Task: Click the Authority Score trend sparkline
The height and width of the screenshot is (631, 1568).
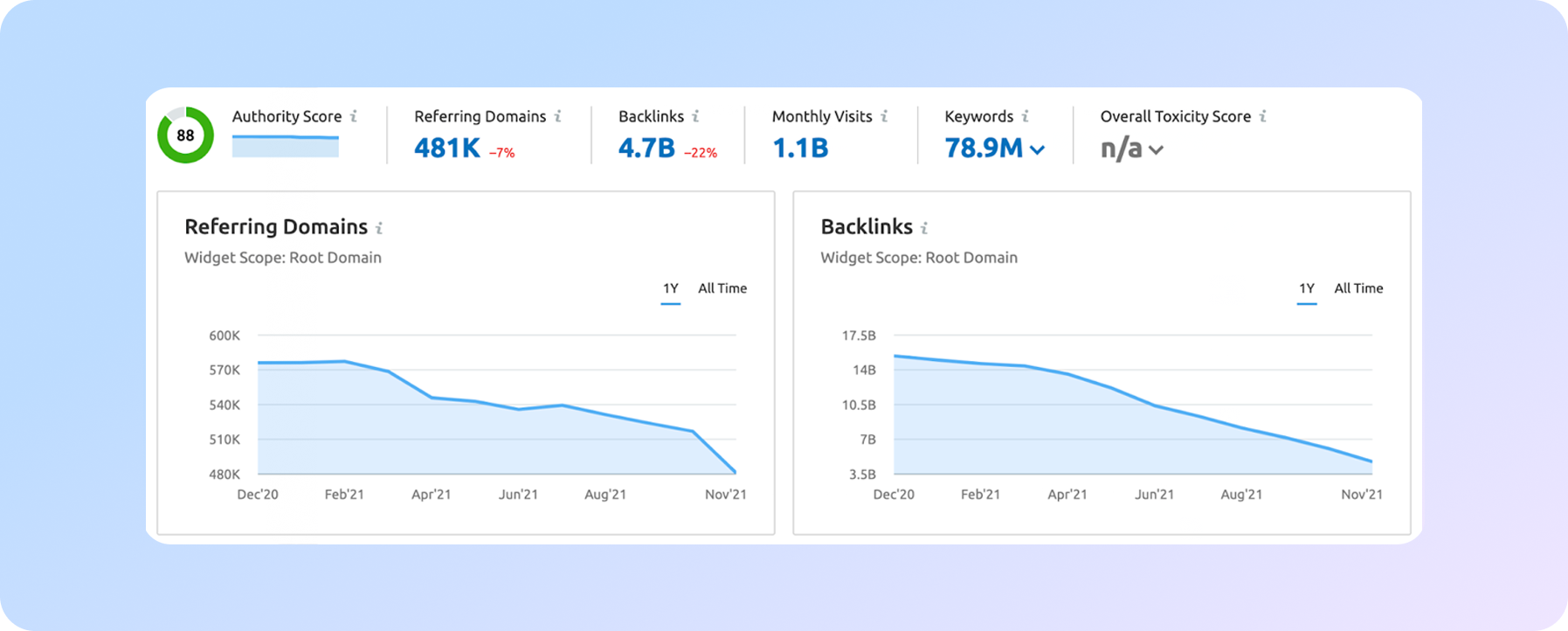Action: click(x=285, y=146)
